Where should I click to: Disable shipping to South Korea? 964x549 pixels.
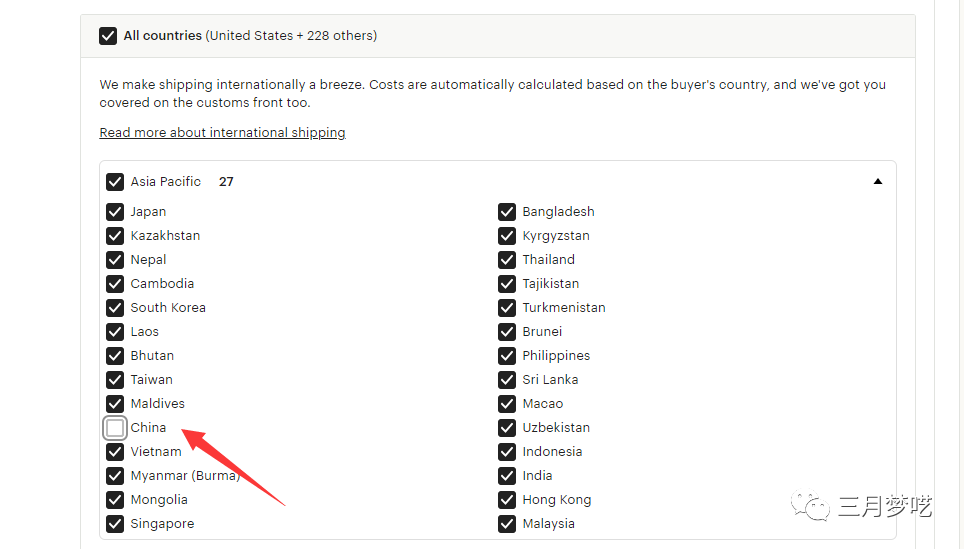pyautogui.click(x=115, y=308)
